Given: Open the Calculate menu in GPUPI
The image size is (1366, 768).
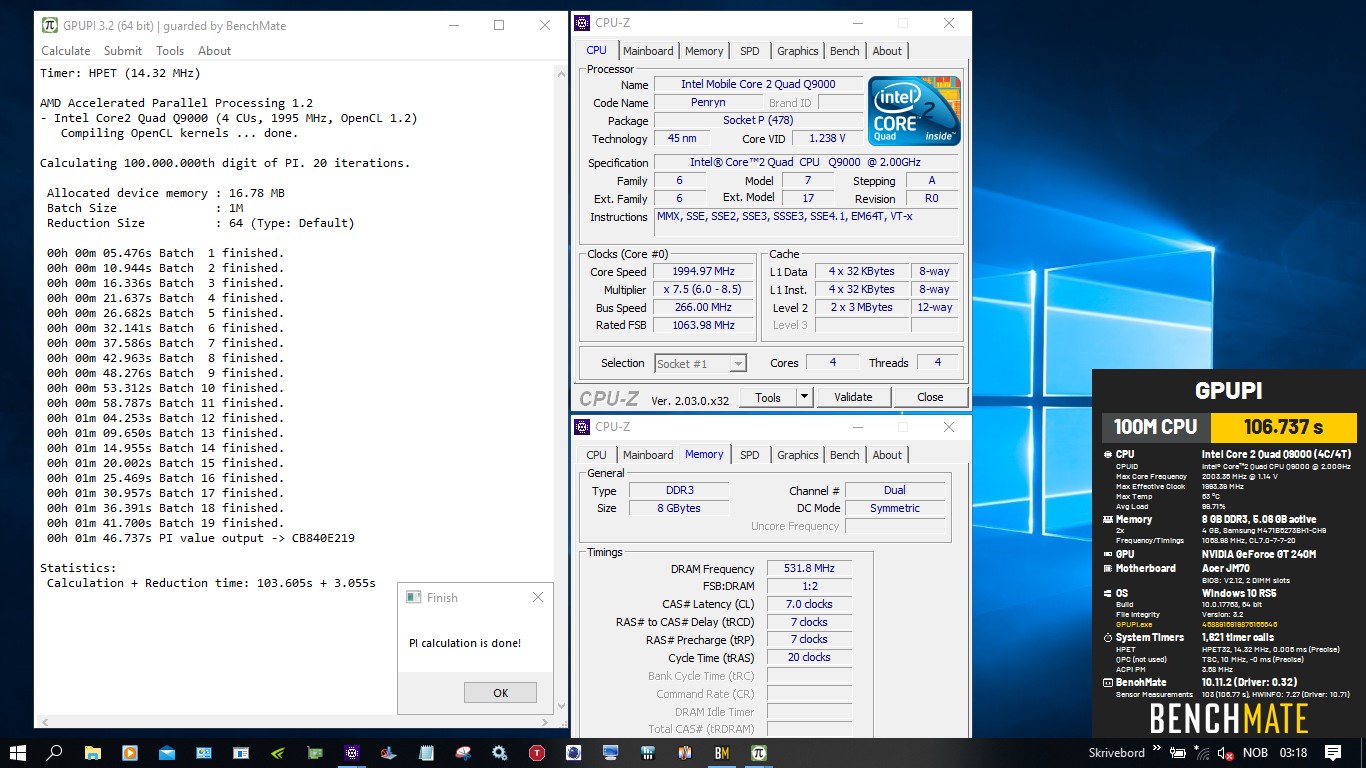Looking at the screenshot, I should 65,50.
